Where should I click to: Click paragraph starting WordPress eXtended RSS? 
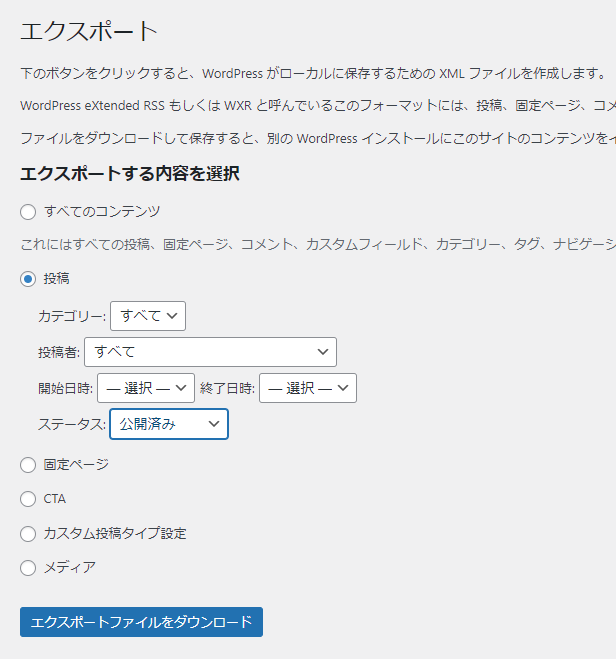pos(318,105)
